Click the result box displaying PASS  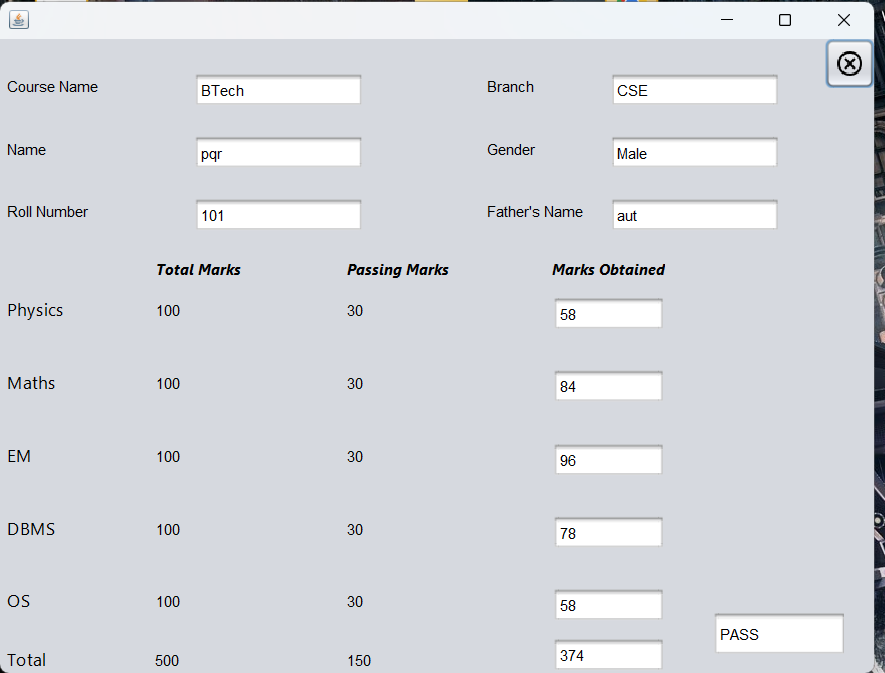coord(778,633)
